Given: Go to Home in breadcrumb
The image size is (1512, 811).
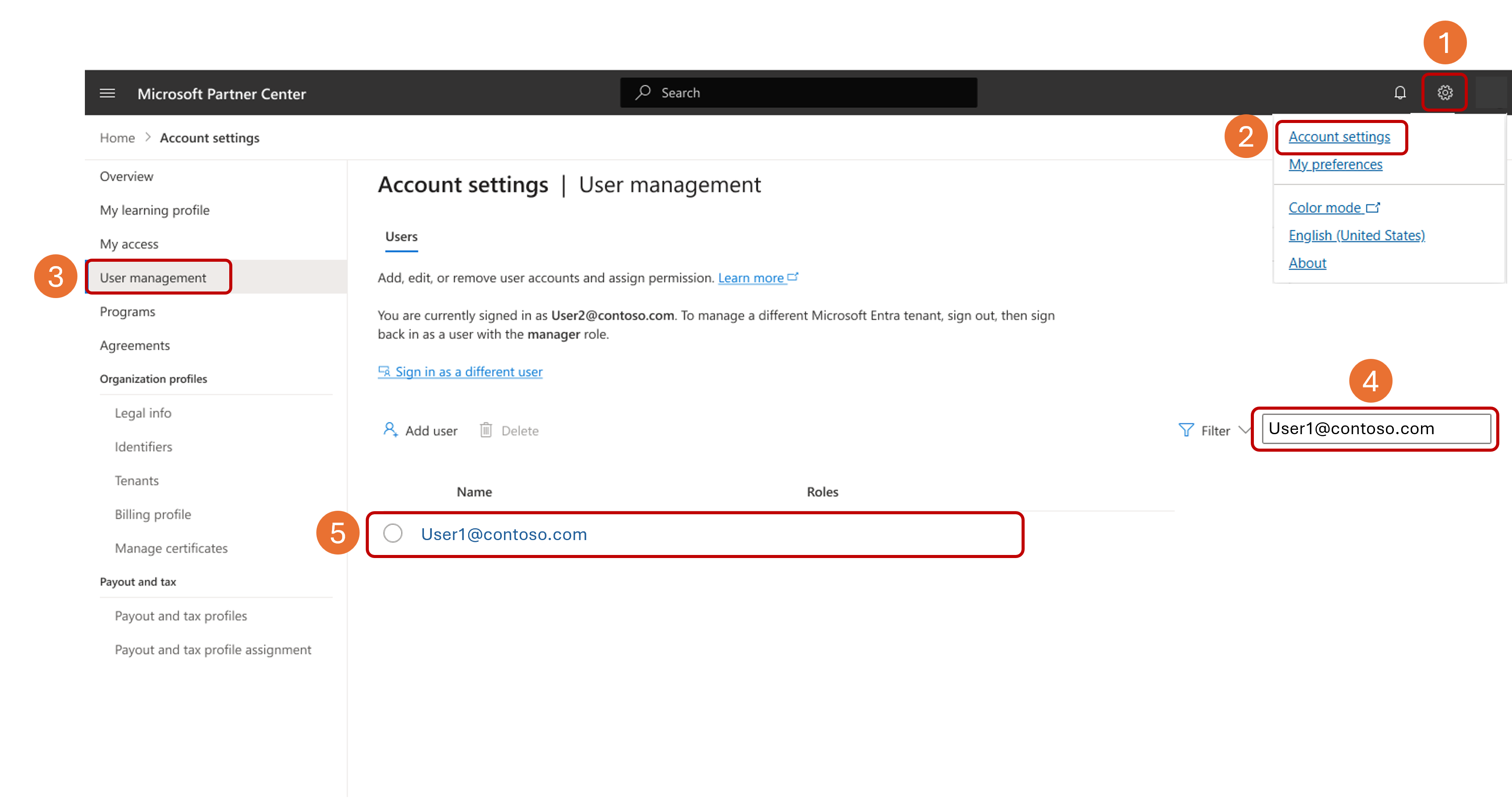Looking at the screenshot, I should [x=117, y=138].
